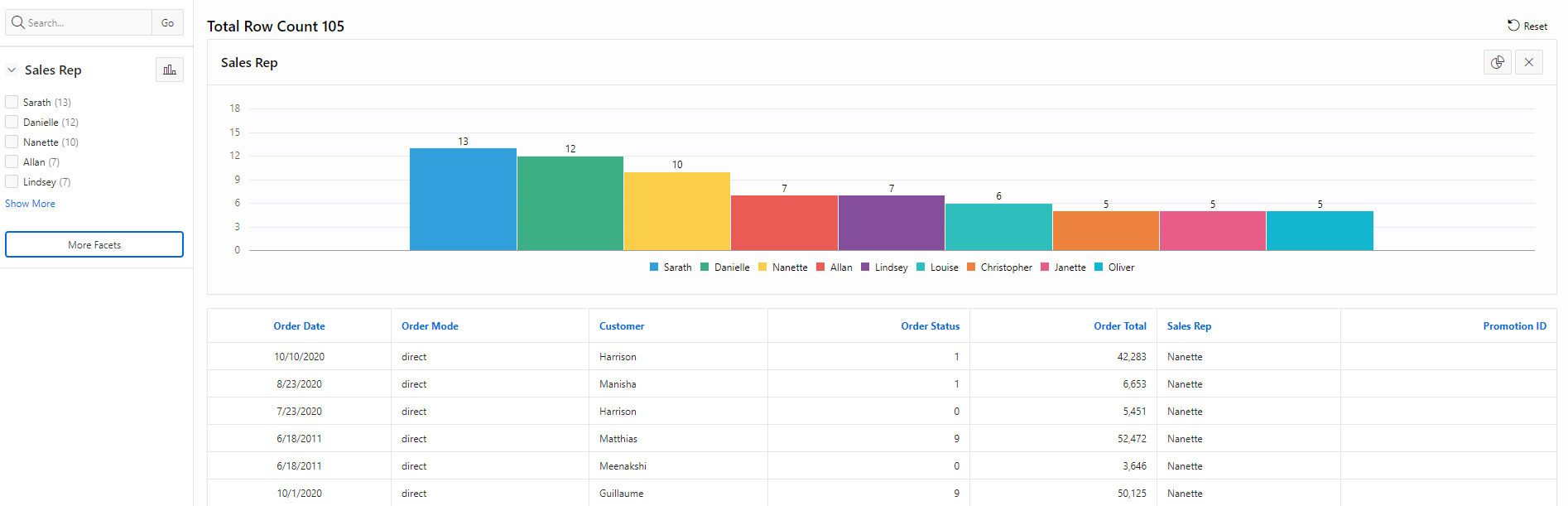
Task: Switch chart to pie chart view
Action: (1497, 62)
